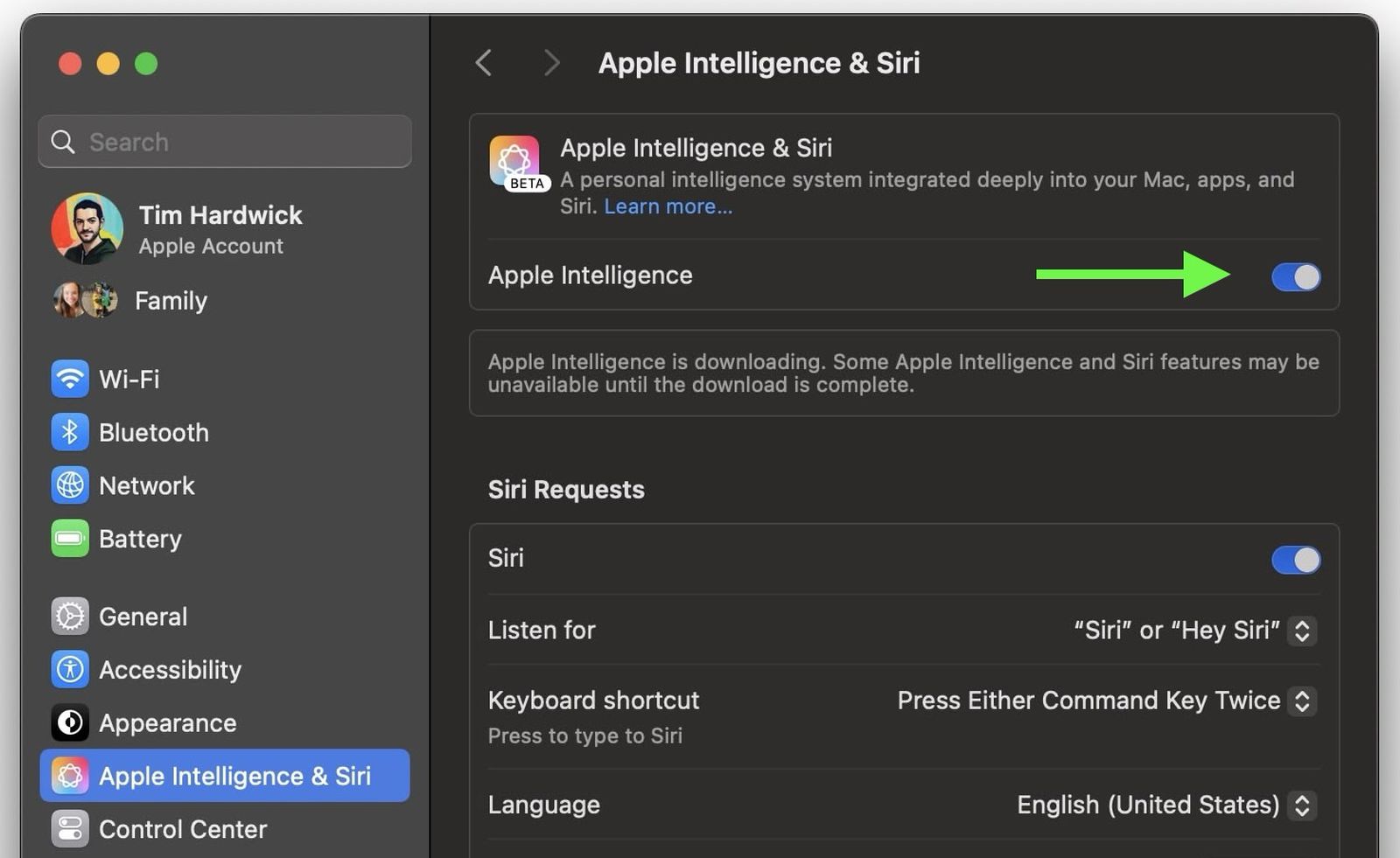1400x858 pixels.
Task: Click the Search field in sidebar
Action: click(225, 142)
